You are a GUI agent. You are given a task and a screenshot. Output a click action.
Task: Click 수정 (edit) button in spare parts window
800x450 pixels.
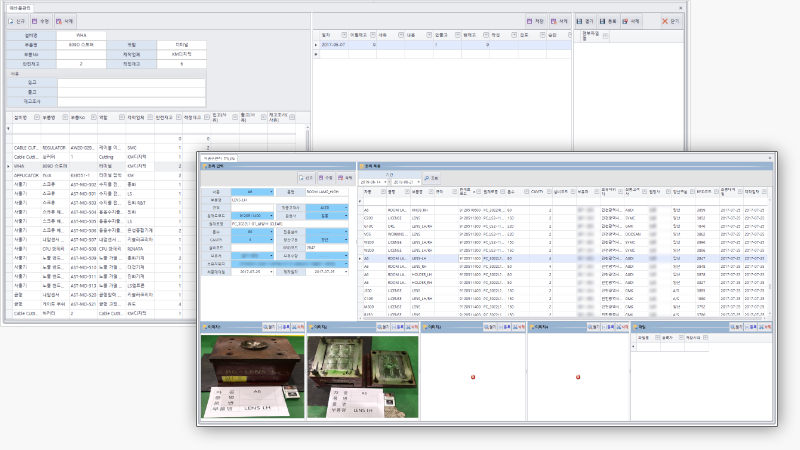tap(40, 21)
